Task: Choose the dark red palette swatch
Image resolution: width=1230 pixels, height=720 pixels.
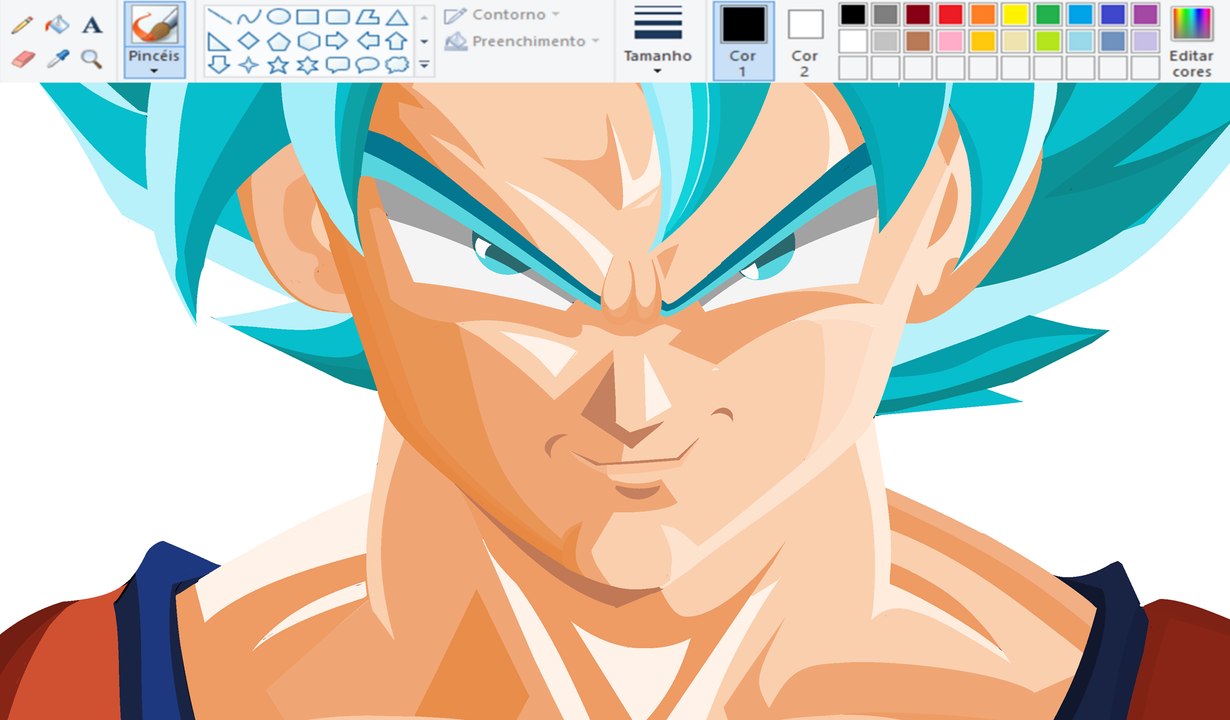Action: pos(918,14)
